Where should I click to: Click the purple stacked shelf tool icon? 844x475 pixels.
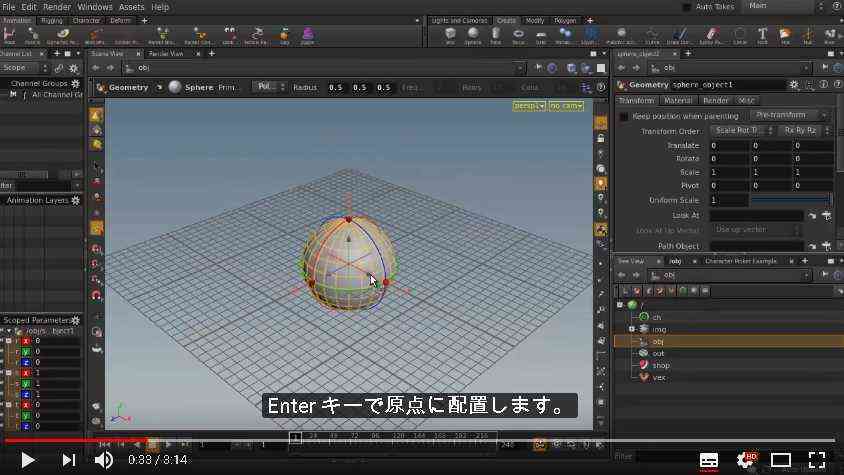tap(307, 36)
